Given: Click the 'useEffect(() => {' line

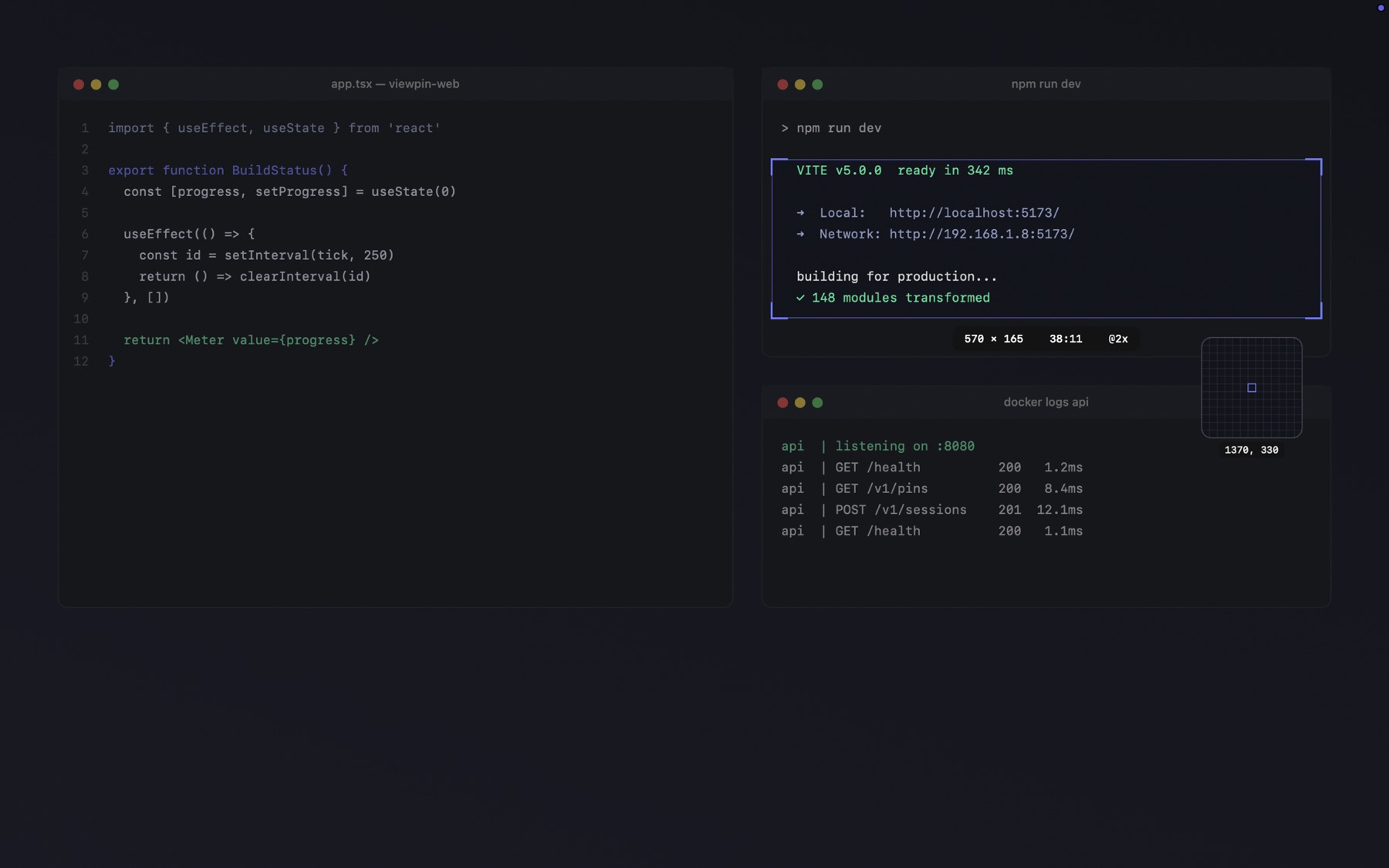Looking at the screenshot, I should pos(189,234).
